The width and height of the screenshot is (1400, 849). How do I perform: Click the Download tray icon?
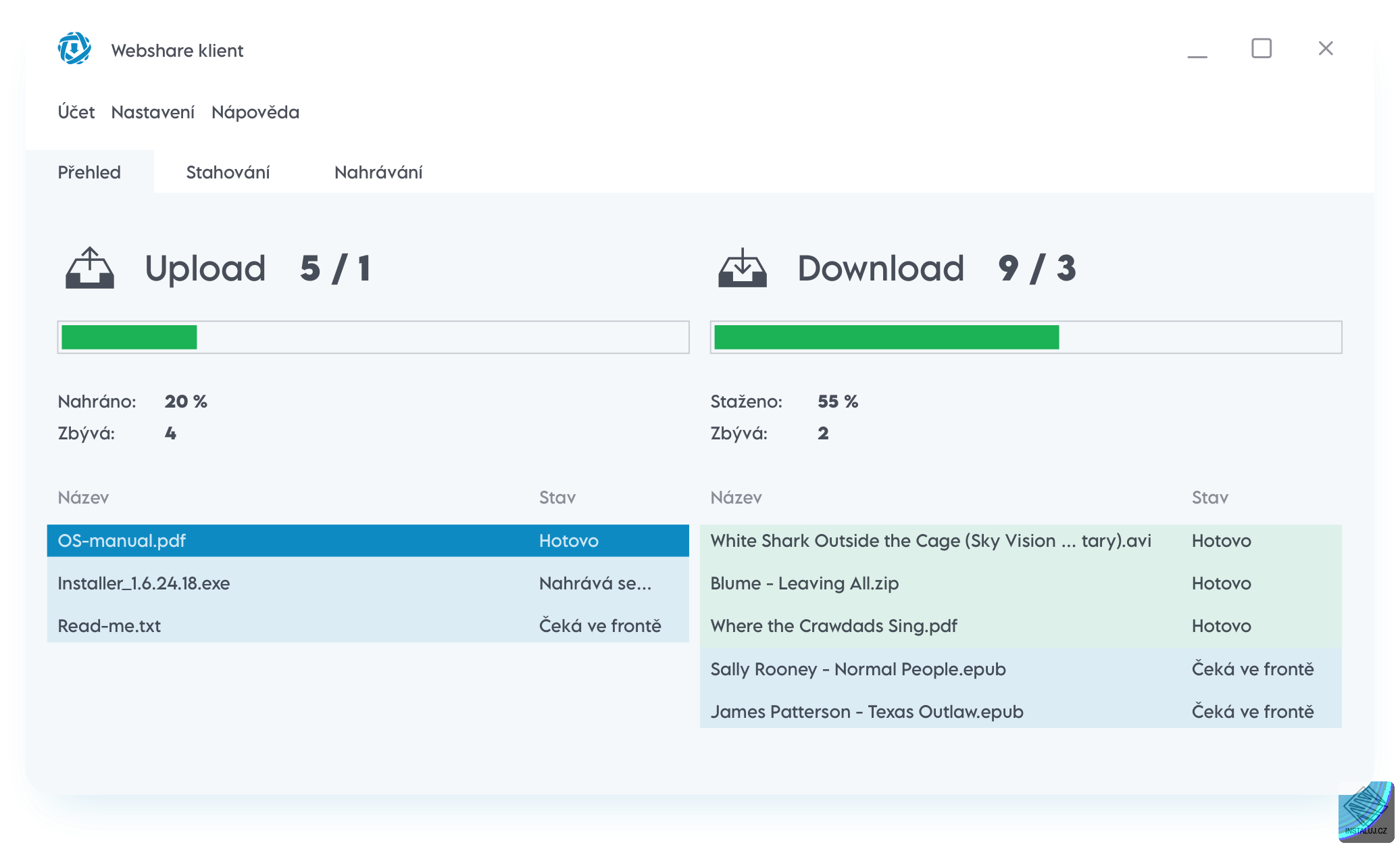[742, 268]
